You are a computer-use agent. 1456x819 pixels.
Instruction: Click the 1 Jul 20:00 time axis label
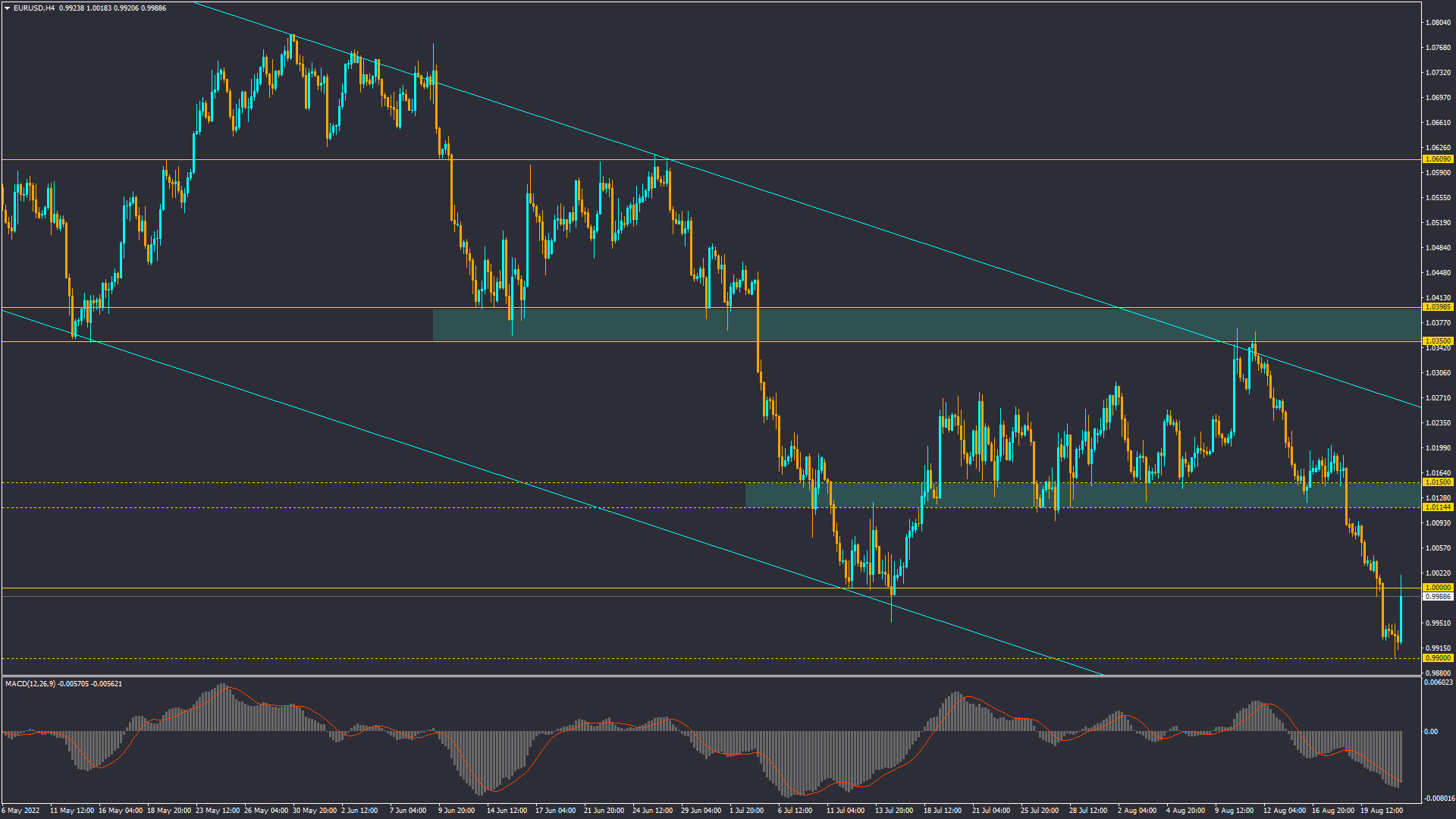click(x=746, y=811)
